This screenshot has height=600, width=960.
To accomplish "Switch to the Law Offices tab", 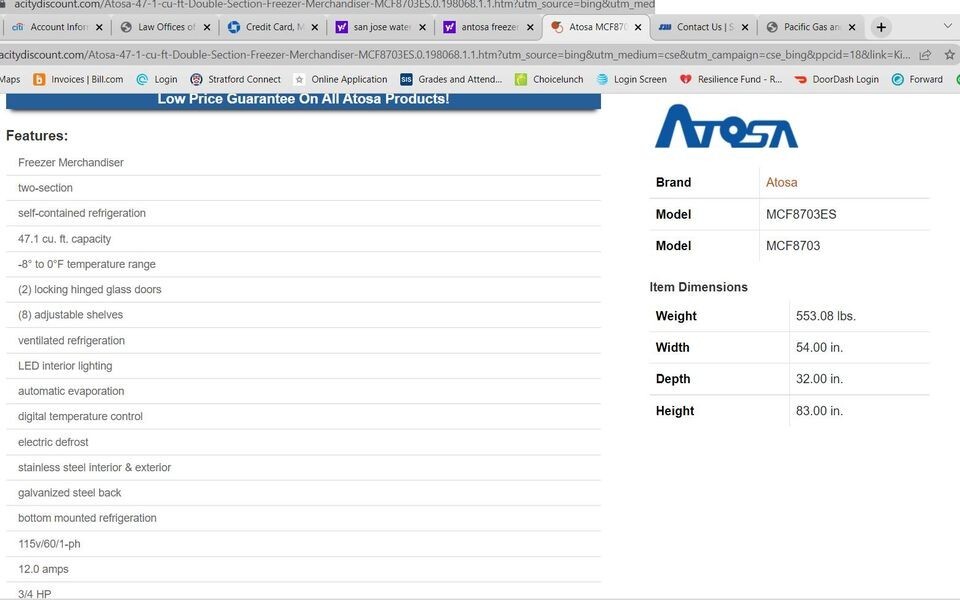I will point(166,27).
